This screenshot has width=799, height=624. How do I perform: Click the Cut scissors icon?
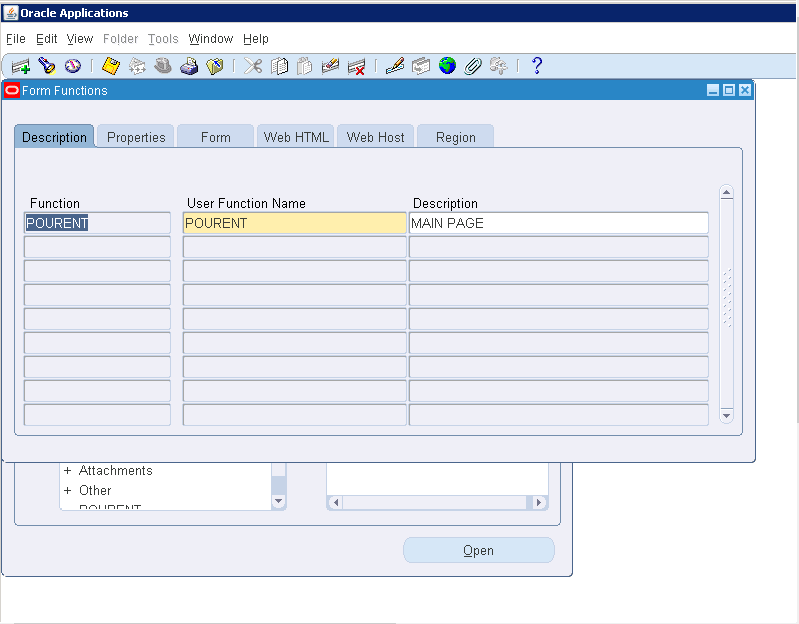pos(253,66)
